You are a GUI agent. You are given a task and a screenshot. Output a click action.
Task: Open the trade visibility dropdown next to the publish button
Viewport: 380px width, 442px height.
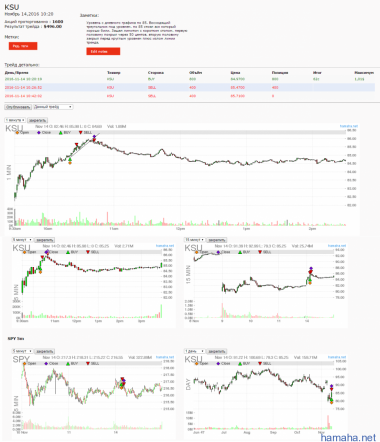pos(53,107)
